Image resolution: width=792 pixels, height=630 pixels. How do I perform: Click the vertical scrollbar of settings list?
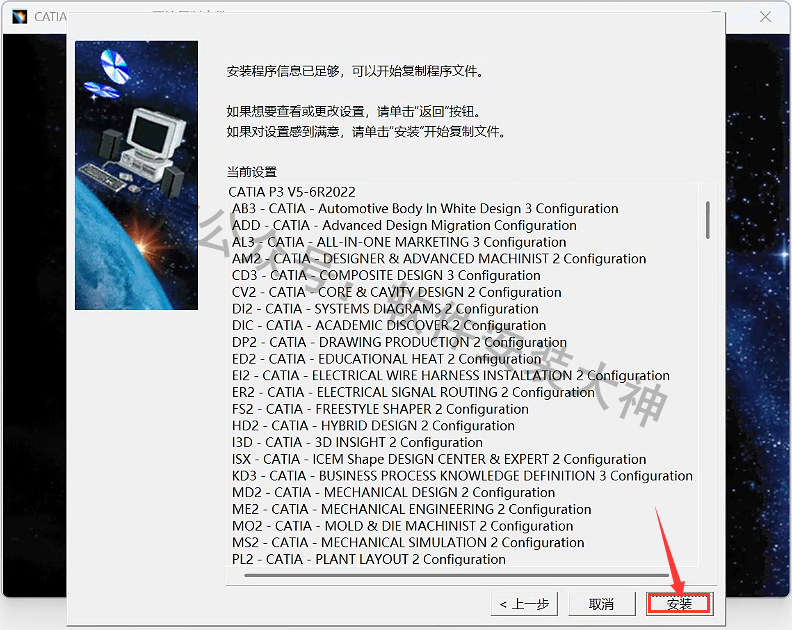708,220
